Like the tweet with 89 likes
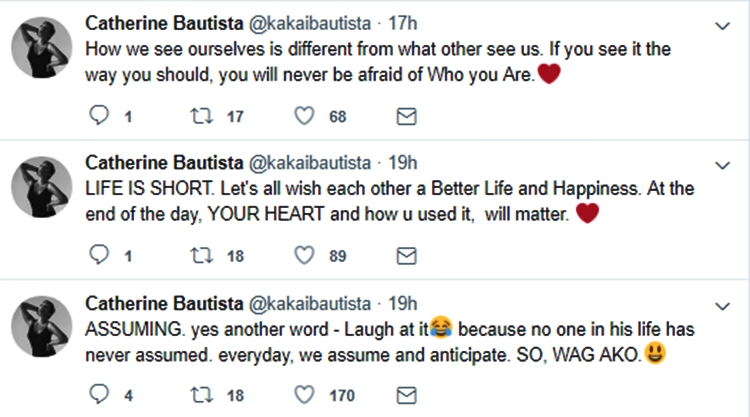This screenshot has height=417, width=750. (x=305, y=256)
